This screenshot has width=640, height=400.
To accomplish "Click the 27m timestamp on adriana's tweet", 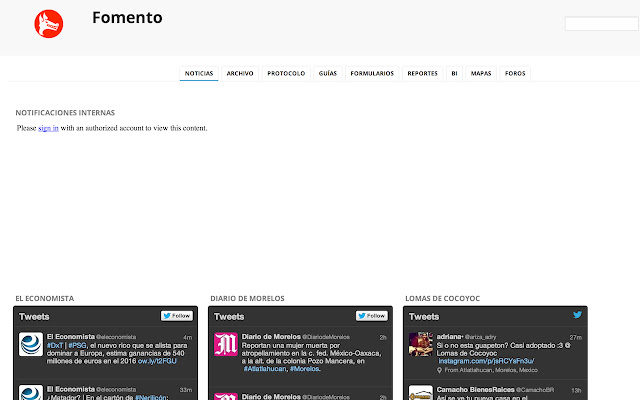I will point(576,338).
